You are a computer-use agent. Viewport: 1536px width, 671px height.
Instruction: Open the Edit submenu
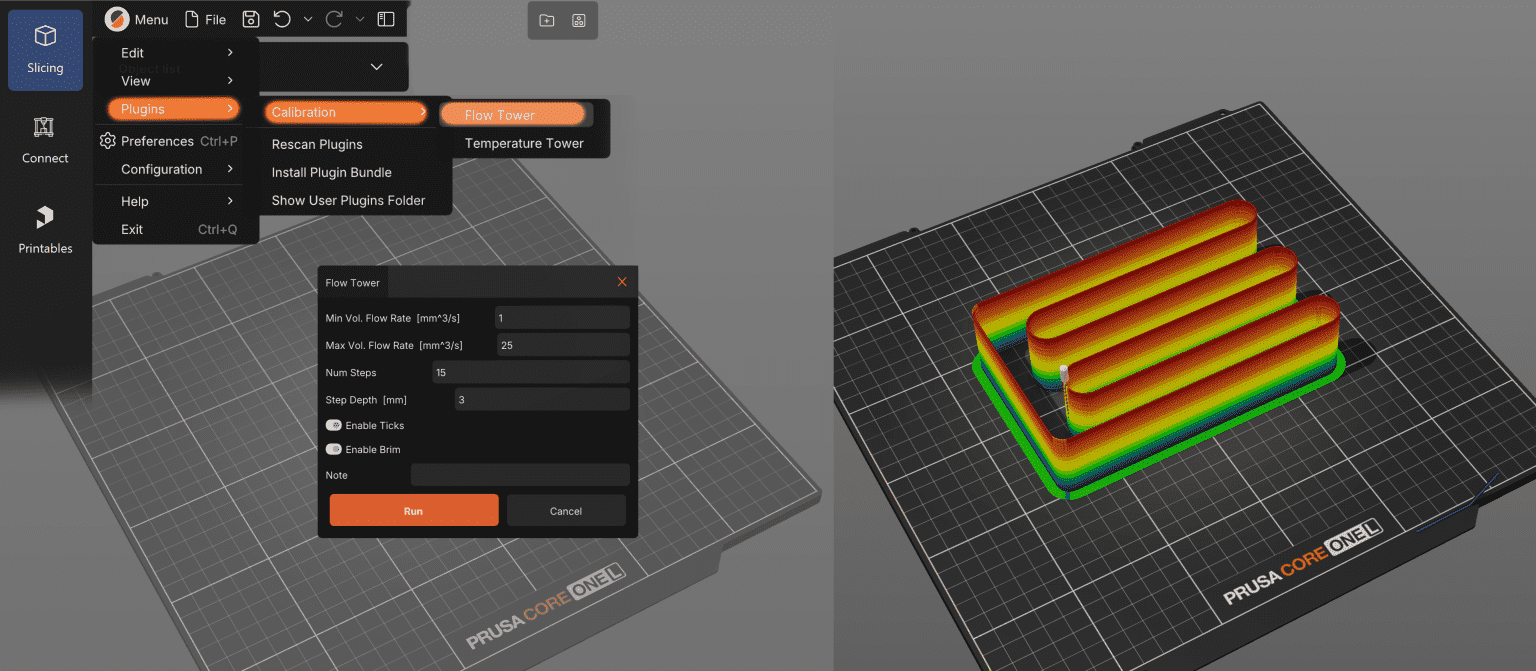pos(176,53)
